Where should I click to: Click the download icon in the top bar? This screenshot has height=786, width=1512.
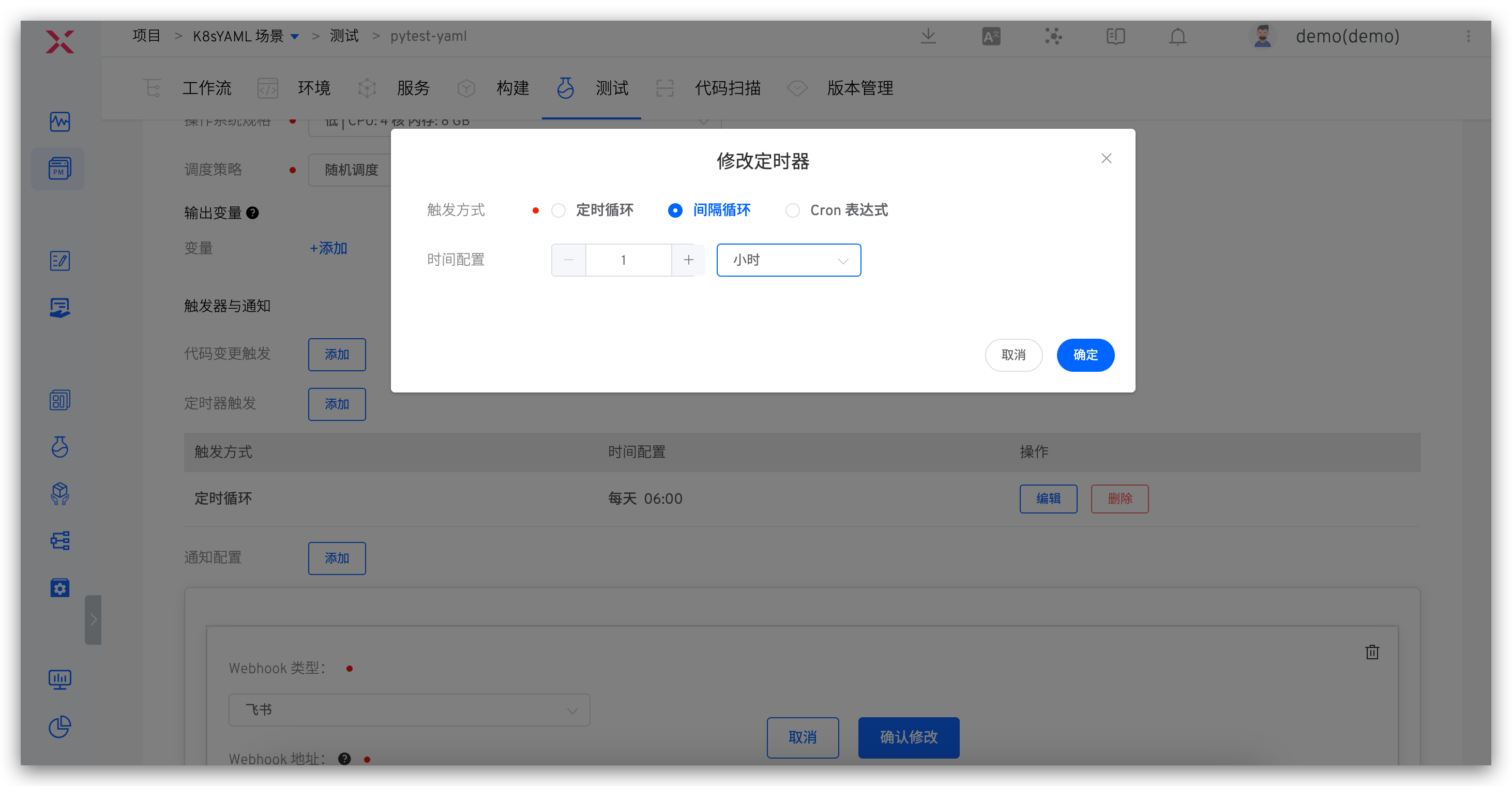click(x=928, y=36)
